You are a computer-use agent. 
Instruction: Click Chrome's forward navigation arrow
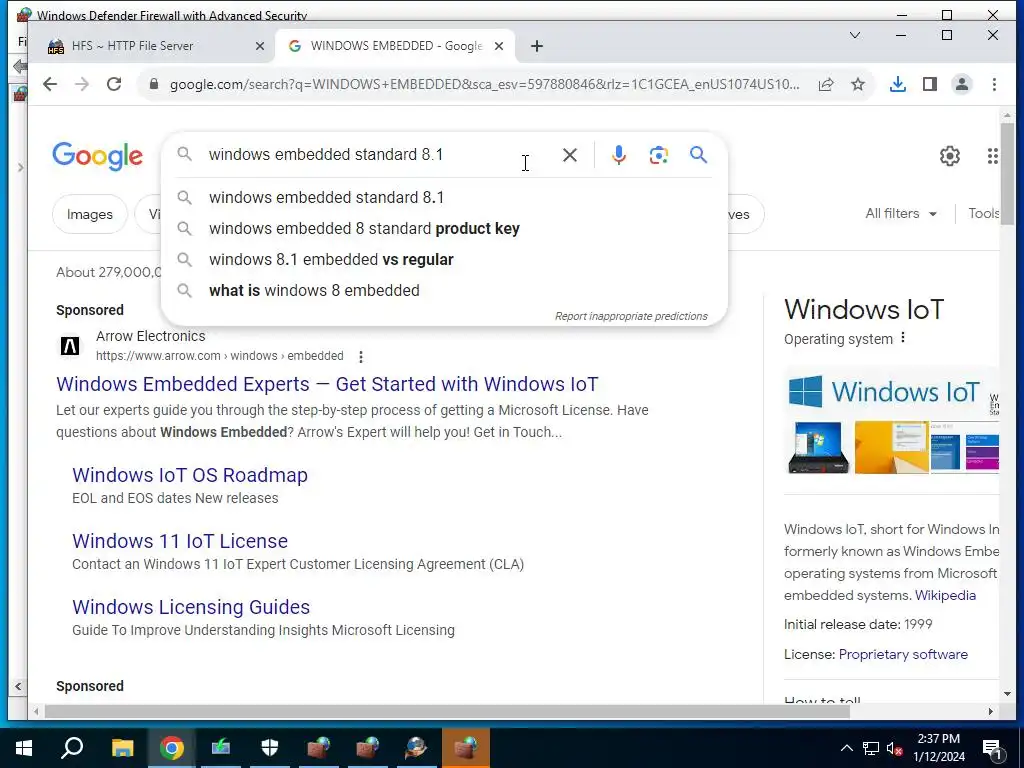coord(82,84)
